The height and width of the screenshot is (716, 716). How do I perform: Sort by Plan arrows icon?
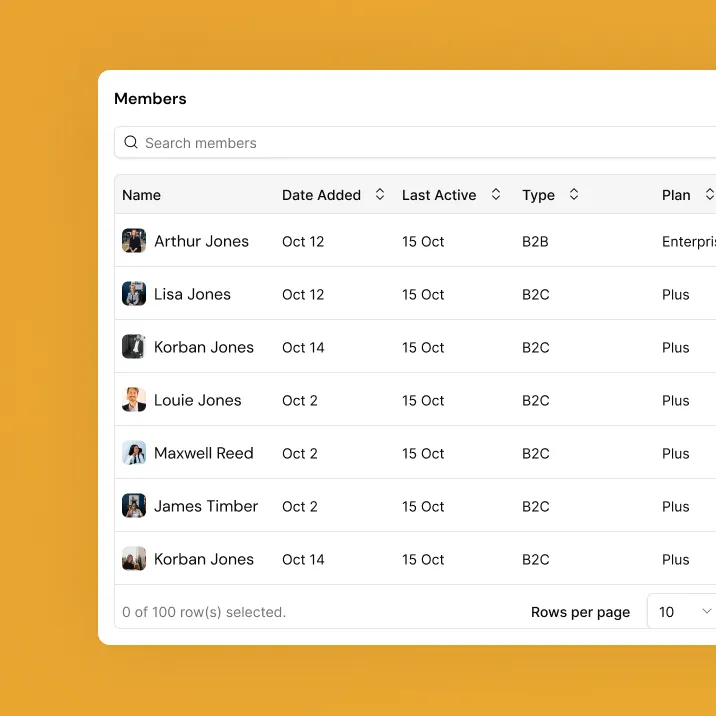tap(710, 194)
